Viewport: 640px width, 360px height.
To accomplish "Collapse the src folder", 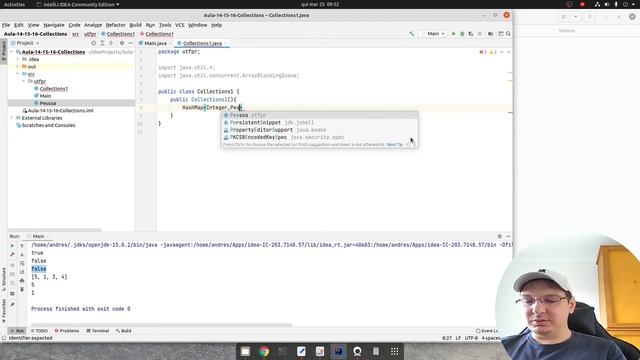I will point(18,74).
